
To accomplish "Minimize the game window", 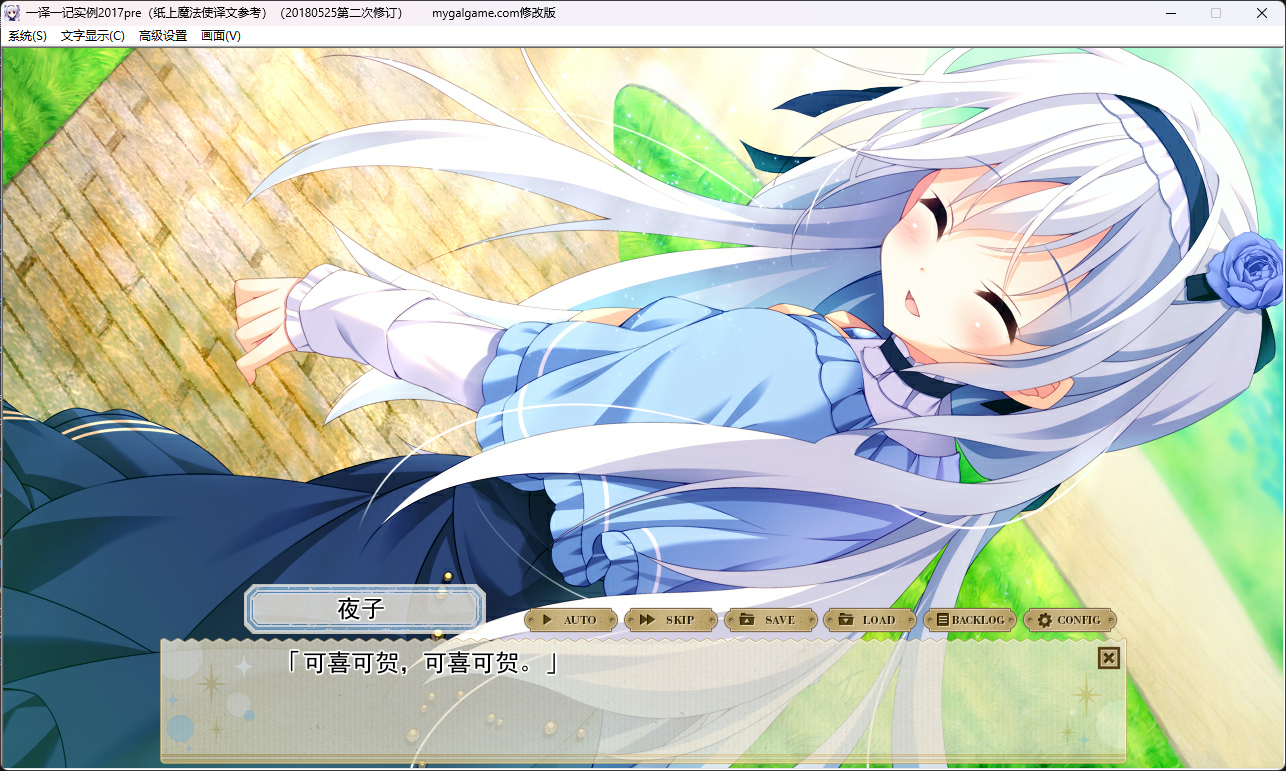I will point(1171,13).
